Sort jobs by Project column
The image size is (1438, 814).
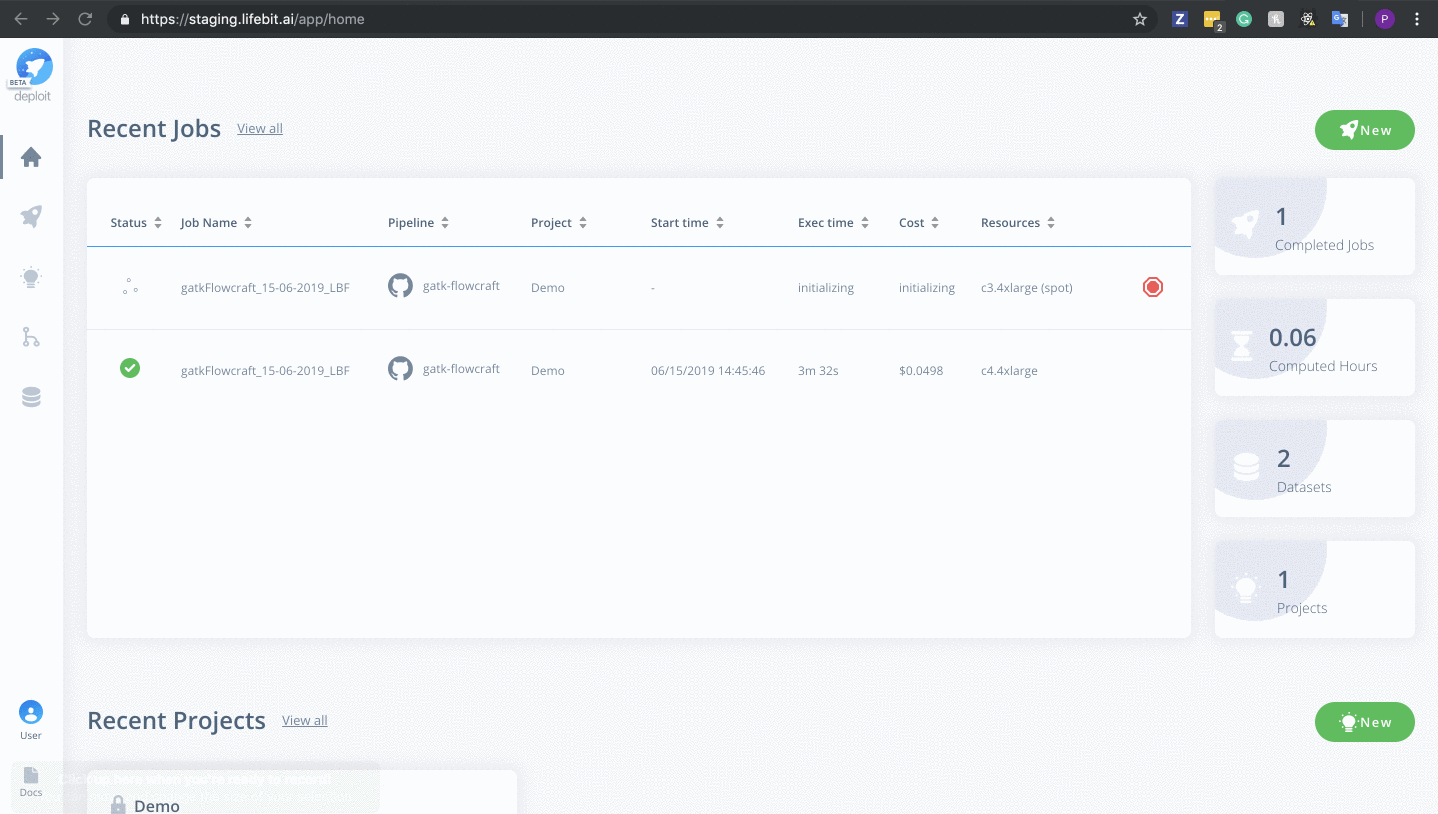(x=559, y=223)
